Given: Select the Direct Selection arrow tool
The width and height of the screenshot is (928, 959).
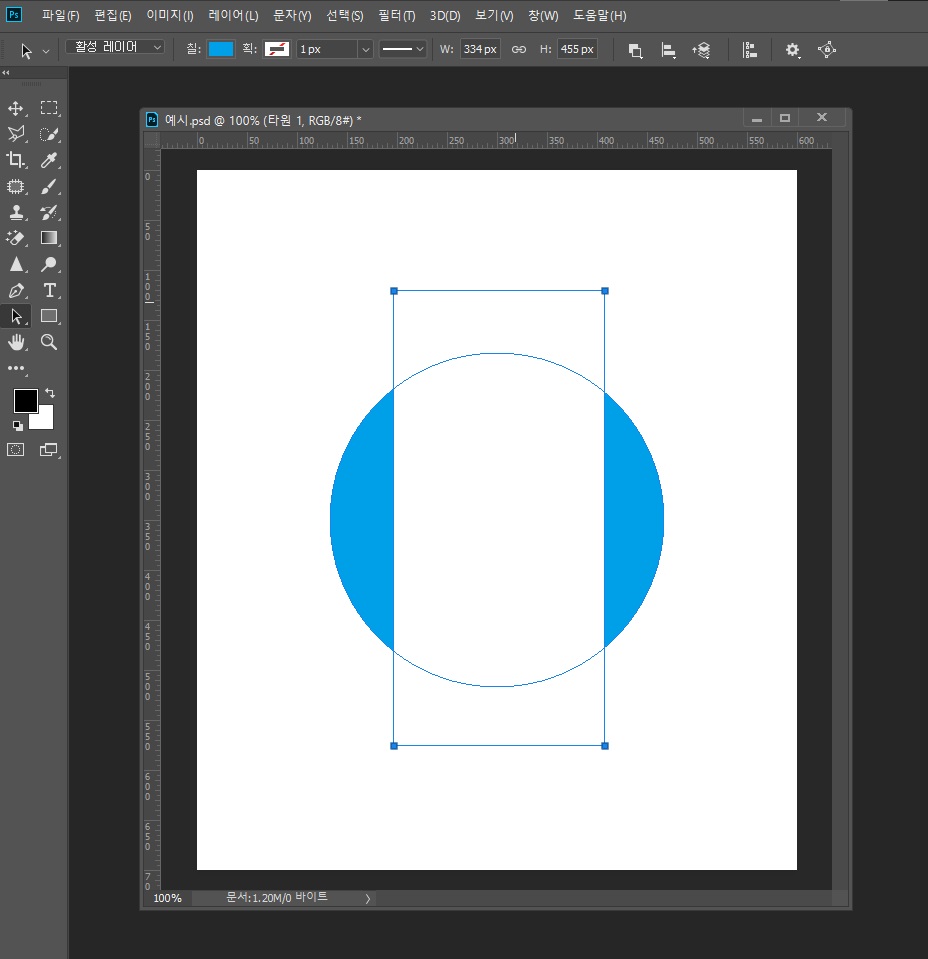Looking at the screenshot, I should 16,316.
